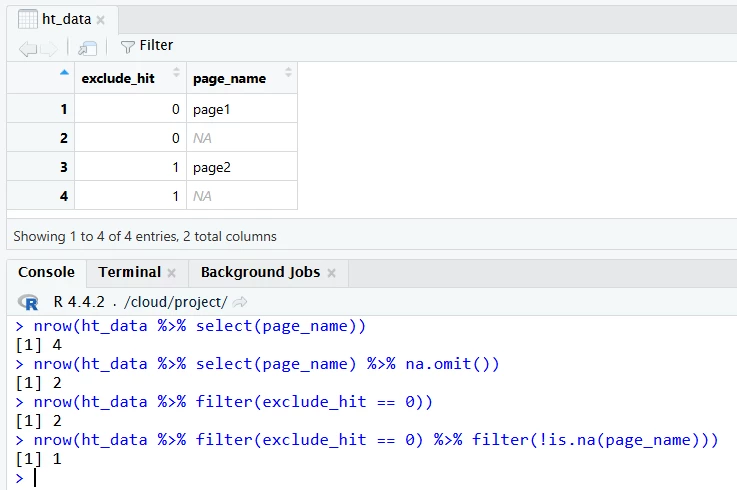737x490 pixels.
Task: Close the Background Jobs tab
Action: click(331, 273)
